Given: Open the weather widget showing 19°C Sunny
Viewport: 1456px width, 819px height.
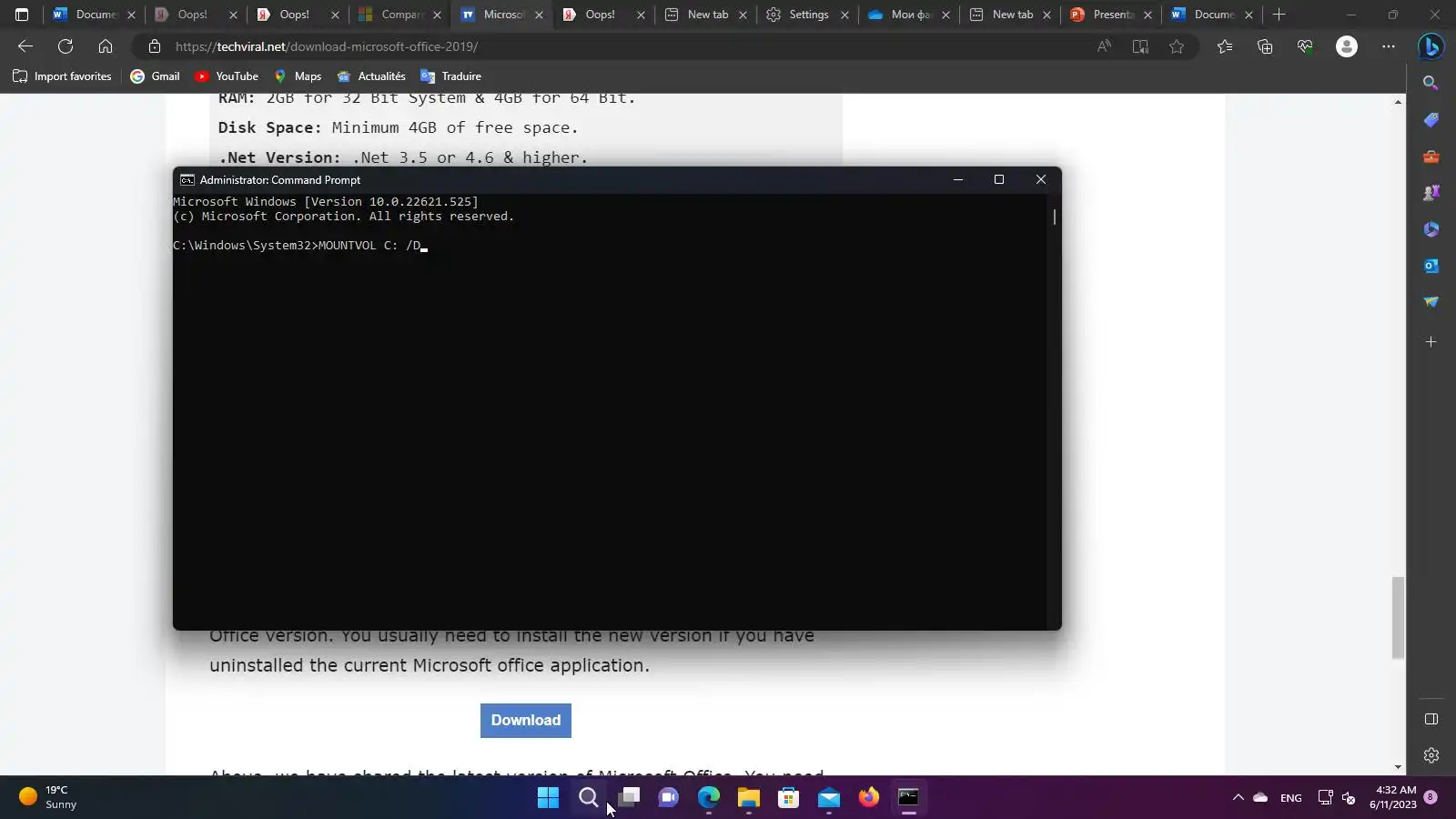Looking at the screenshot, I should point(48,798).
